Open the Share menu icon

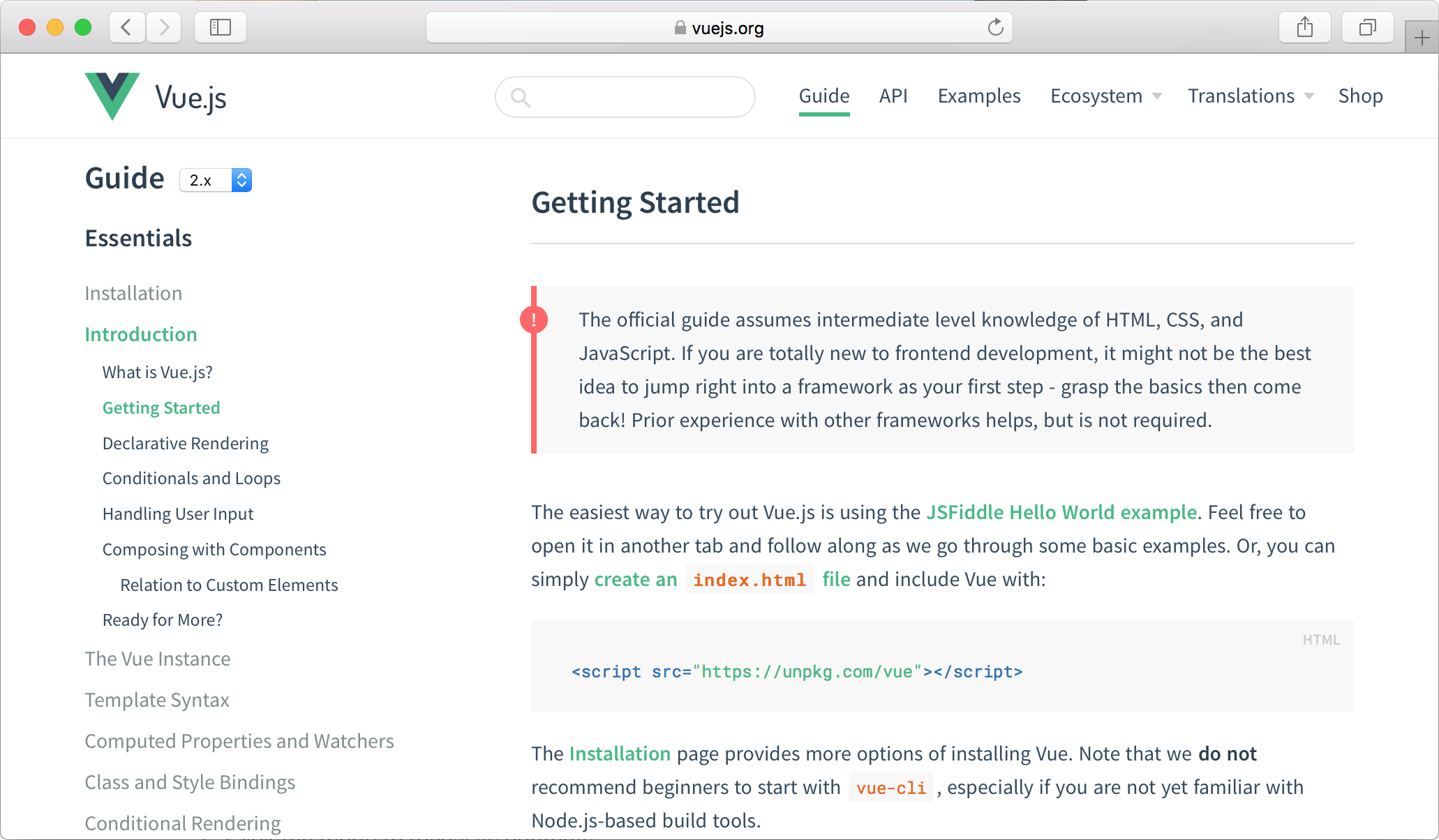(x=1305, y=27)
